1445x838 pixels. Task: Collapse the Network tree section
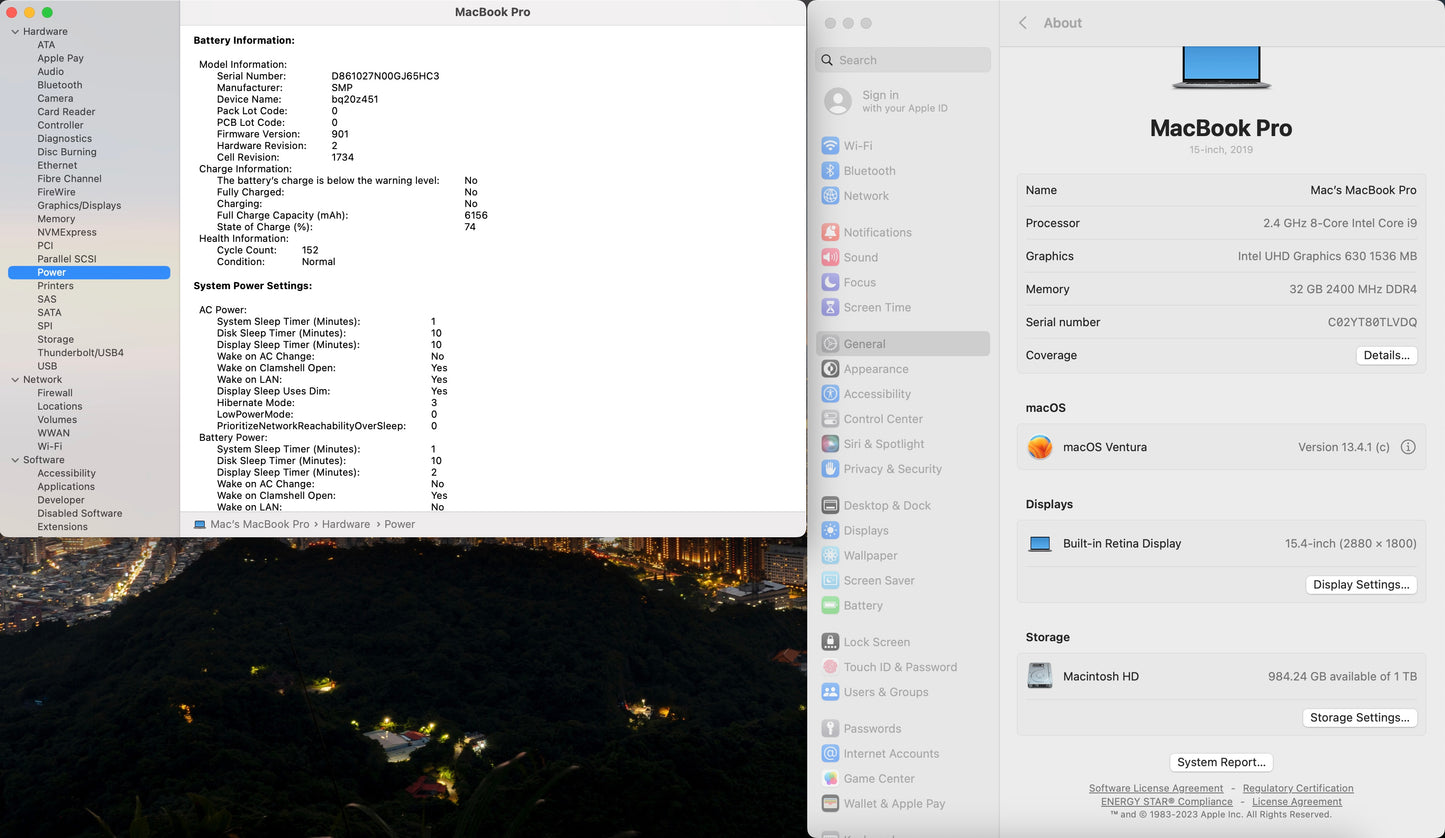point(15,380)
